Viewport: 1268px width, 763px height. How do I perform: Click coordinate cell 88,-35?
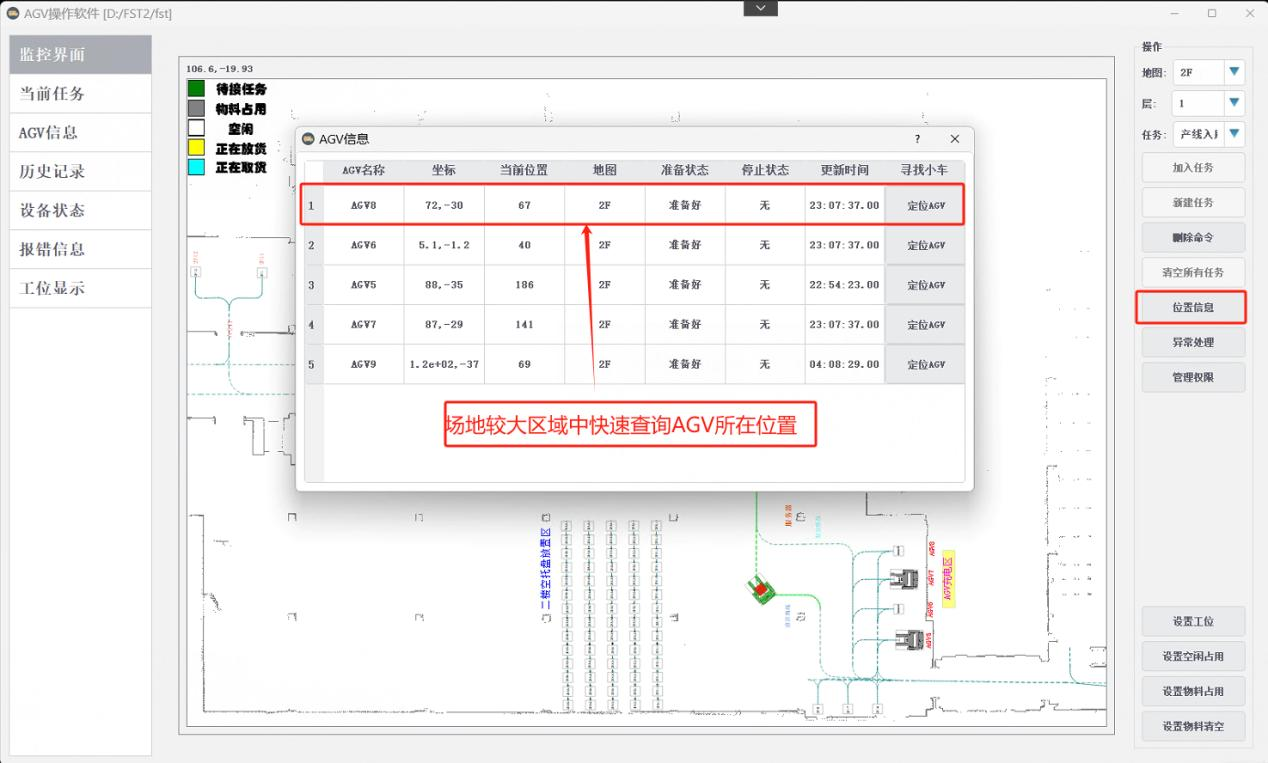click(444, 285)
